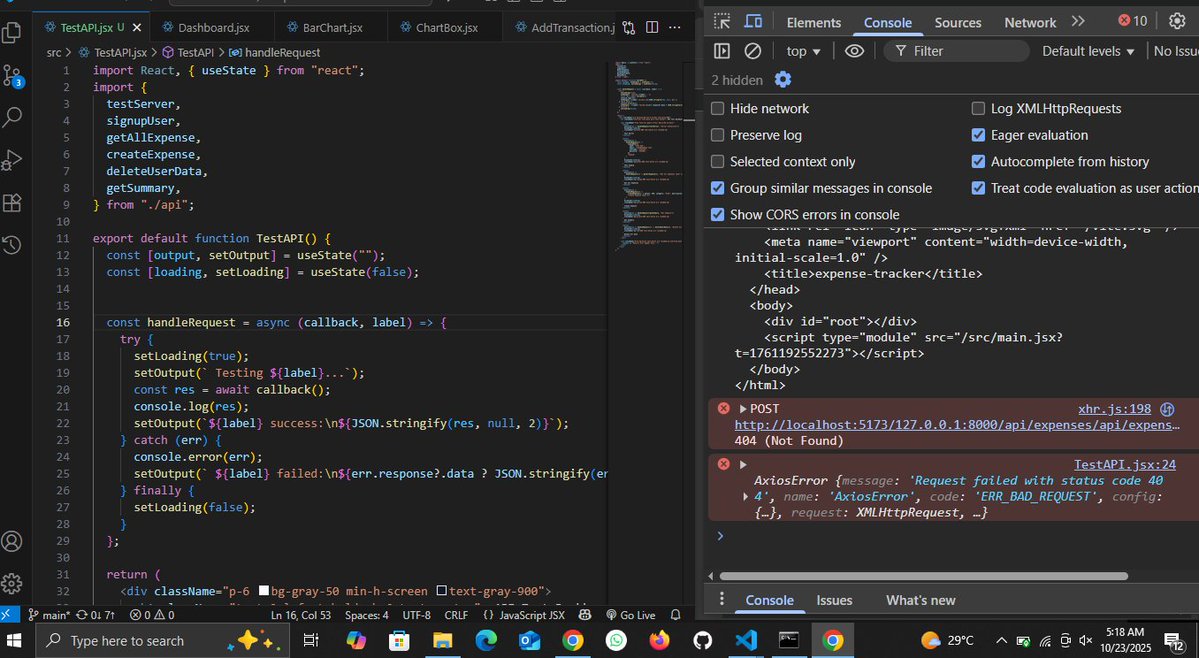Show more DevTools tabs chevron
Screen dimensions: 1199x658
tap(1078, 21)
